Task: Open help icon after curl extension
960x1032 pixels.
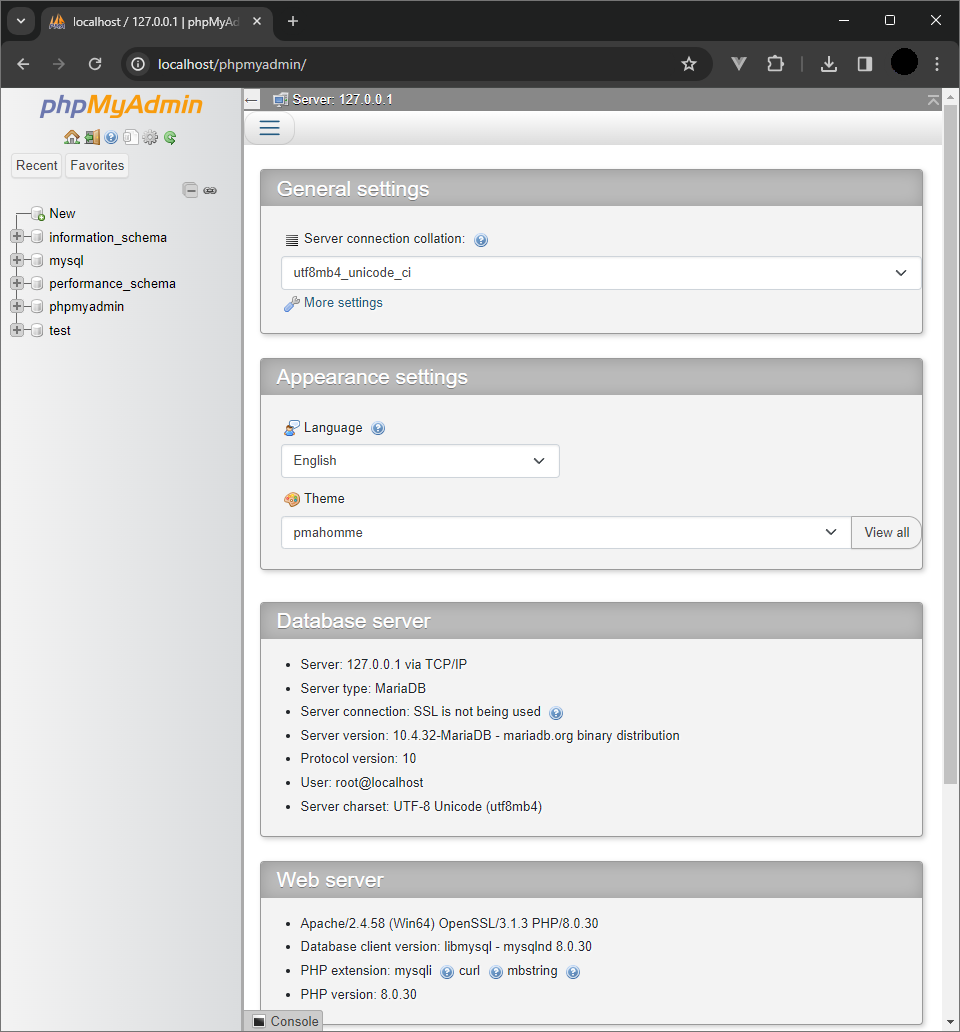Action: pyautogui.click(x=496, y=972)
